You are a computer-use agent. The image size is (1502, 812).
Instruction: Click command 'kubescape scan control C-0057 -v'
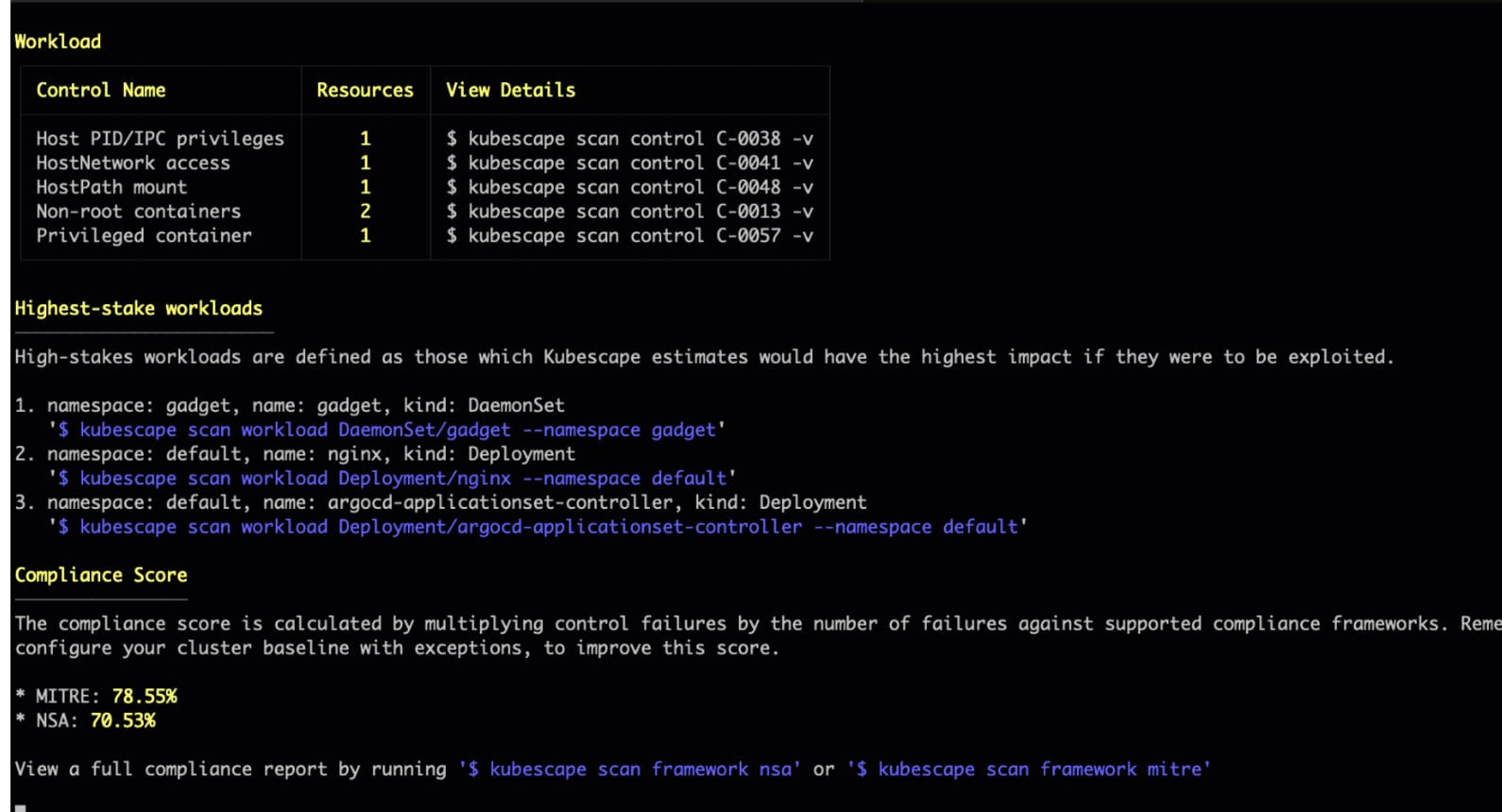tap(630, 236)
